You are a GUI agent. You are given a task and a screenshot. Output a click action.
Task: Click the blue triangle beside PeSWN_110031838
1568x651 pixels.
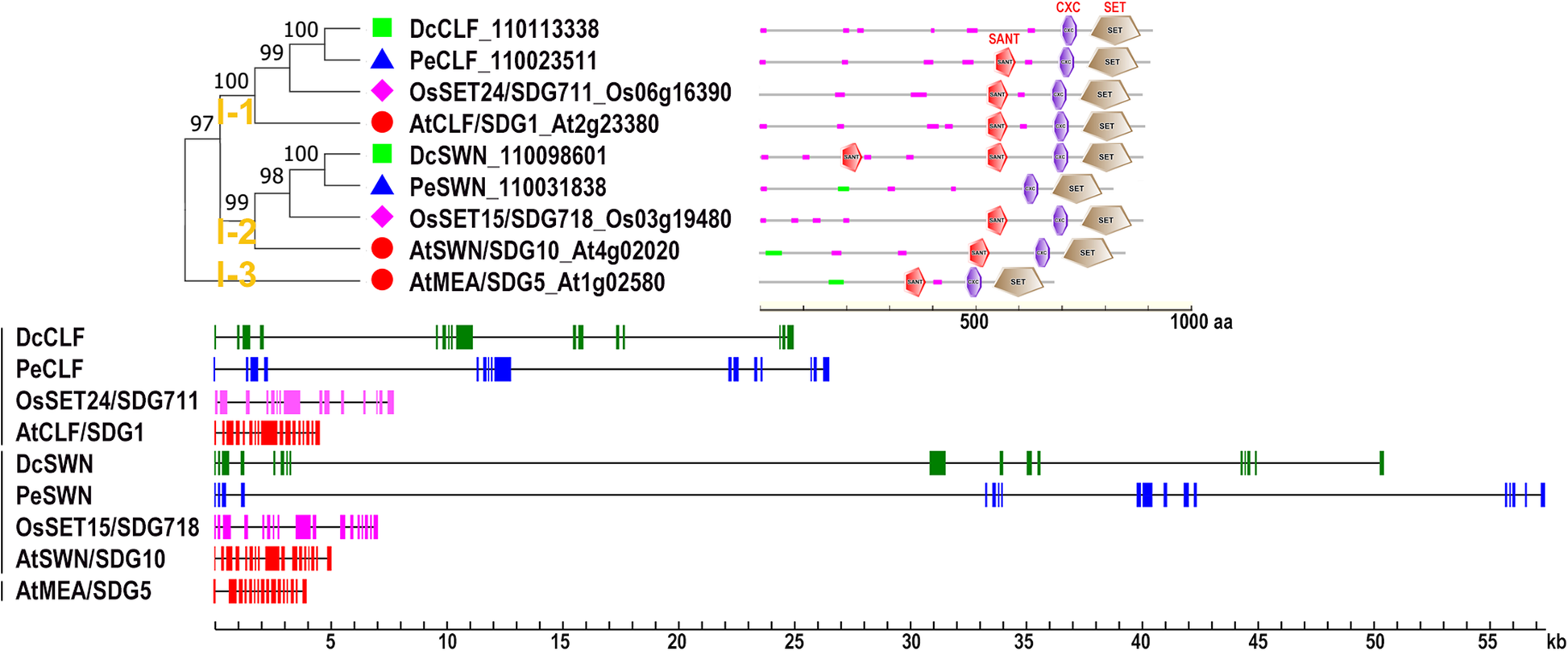[x=382, y=186]
